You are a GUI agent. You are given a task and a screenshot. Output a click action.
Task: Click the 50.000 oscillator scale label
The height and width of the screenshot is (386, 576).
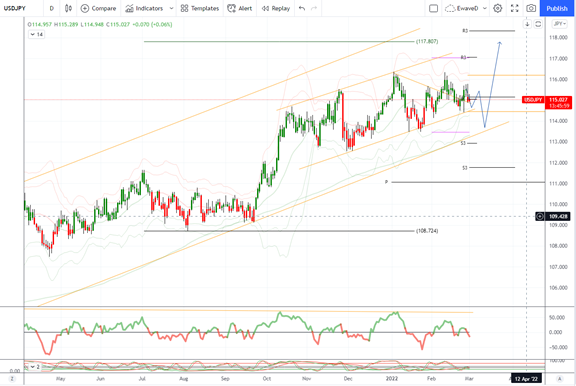coord(557,317)
